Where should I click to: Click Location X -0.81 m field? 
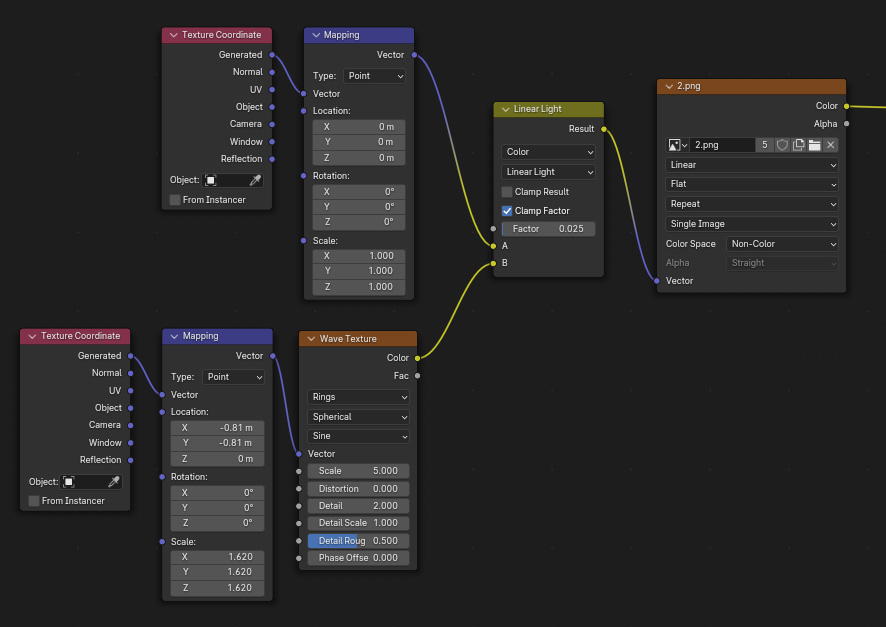tap(218, 428)
